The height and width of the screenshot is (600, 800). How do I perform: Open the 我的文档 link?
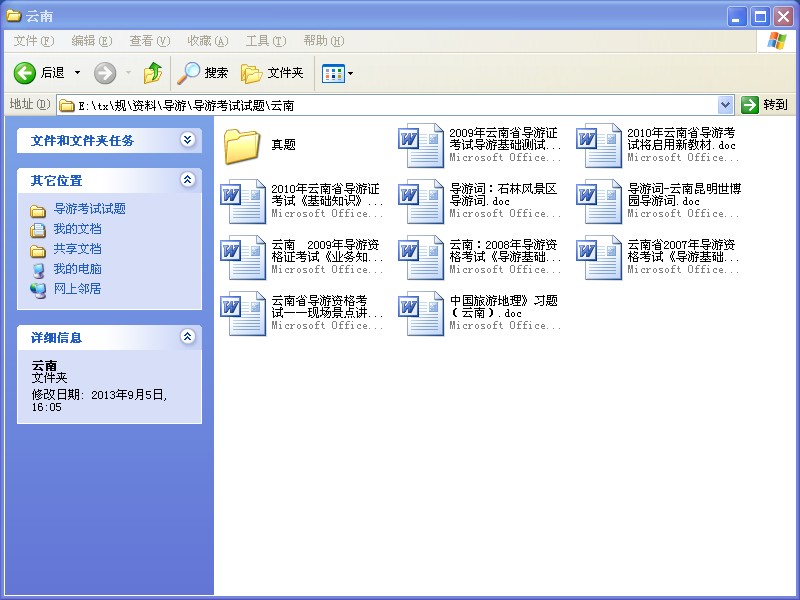[78, 229]
